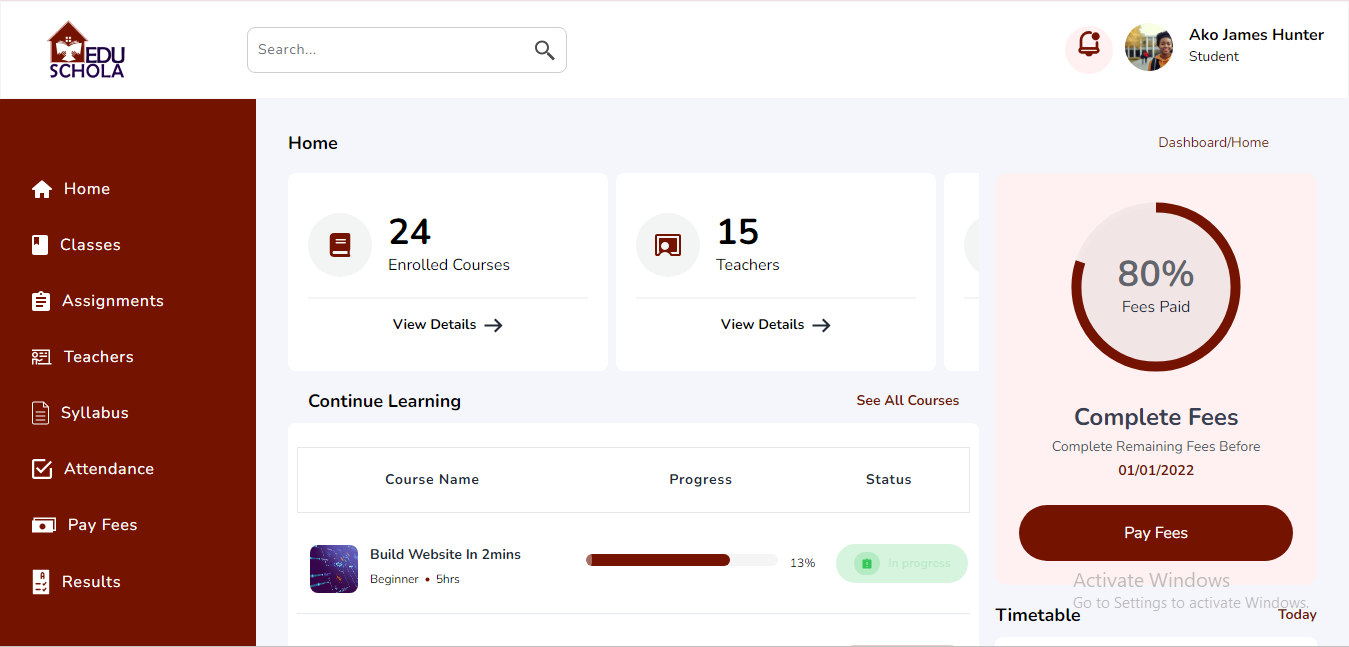Viewport: 1349px width, 647px height.
Task: Go to Syllabus in the sidebar
Action: (94, 413)
